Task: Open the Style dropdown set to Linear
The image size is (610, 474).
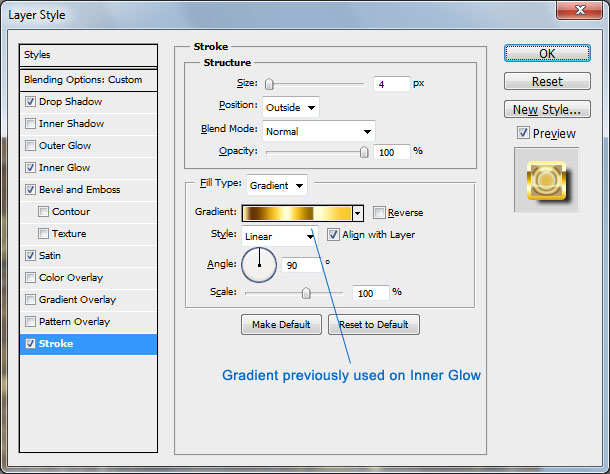Action: [x=280, y=236]
